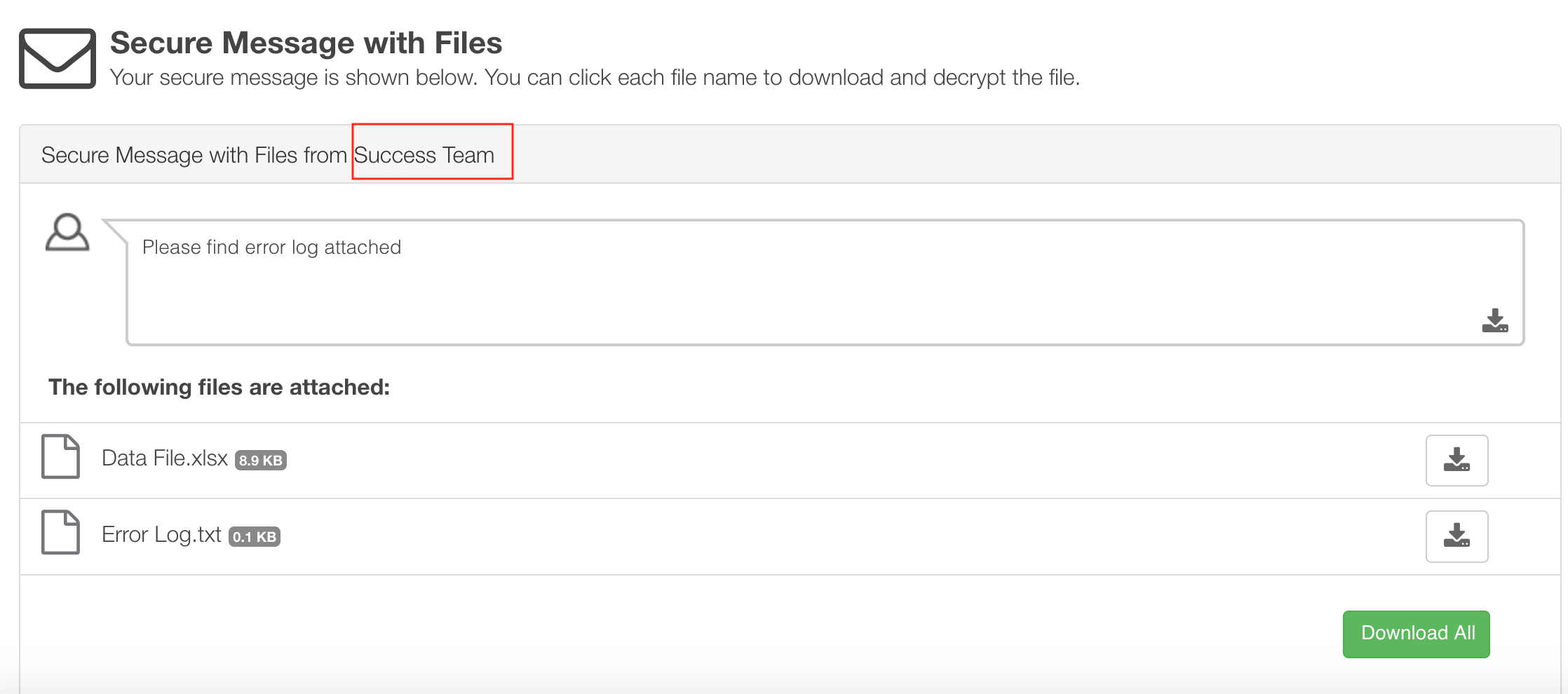The image size is (1568, 694).
Task: Click the file icon next to Error Log.txt
Action: coord(60,532)
